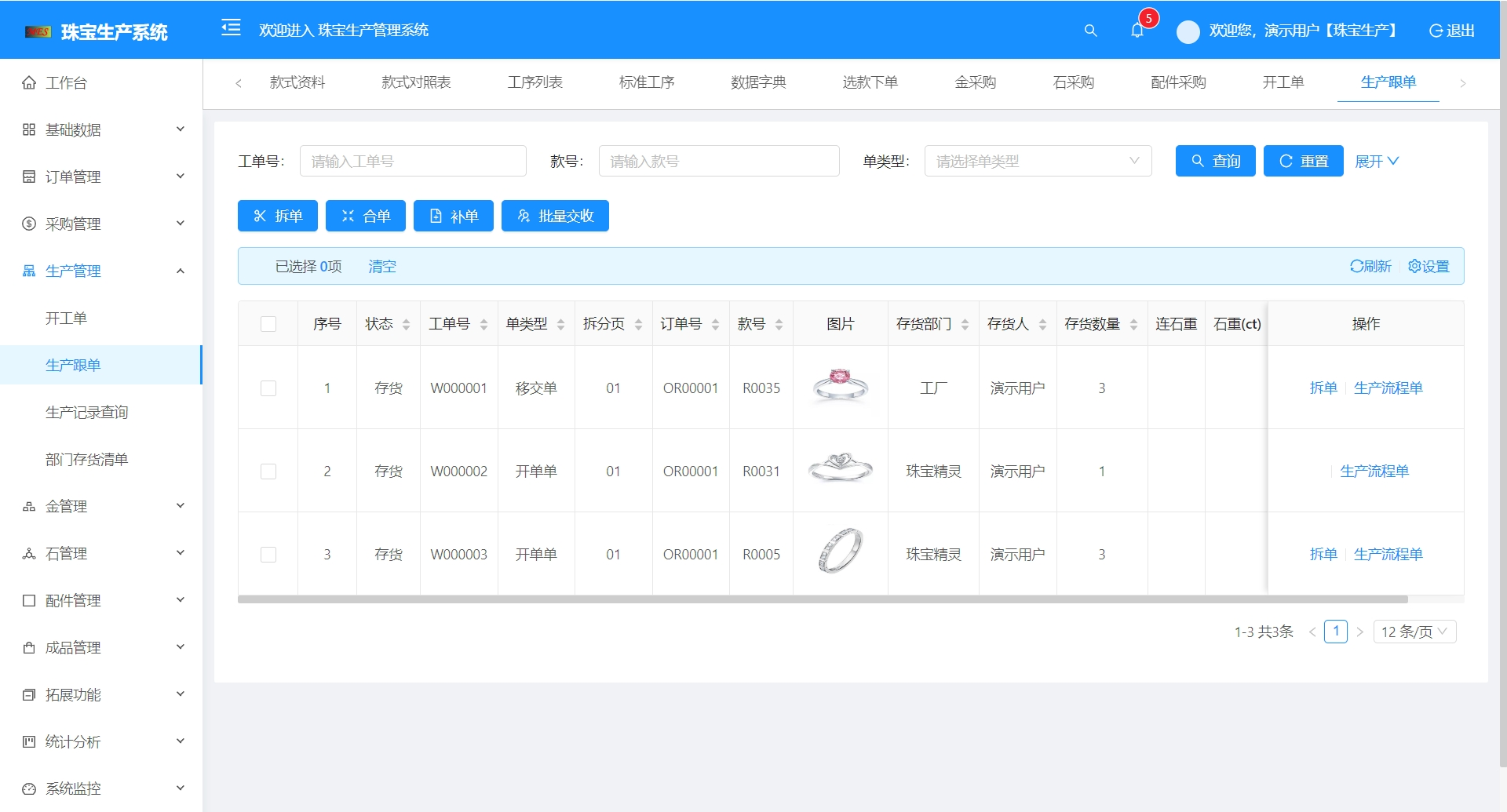Select the 批量交收 batch receive icon
The height and width of the screenshot is (812, 1507).
[555, 216]
